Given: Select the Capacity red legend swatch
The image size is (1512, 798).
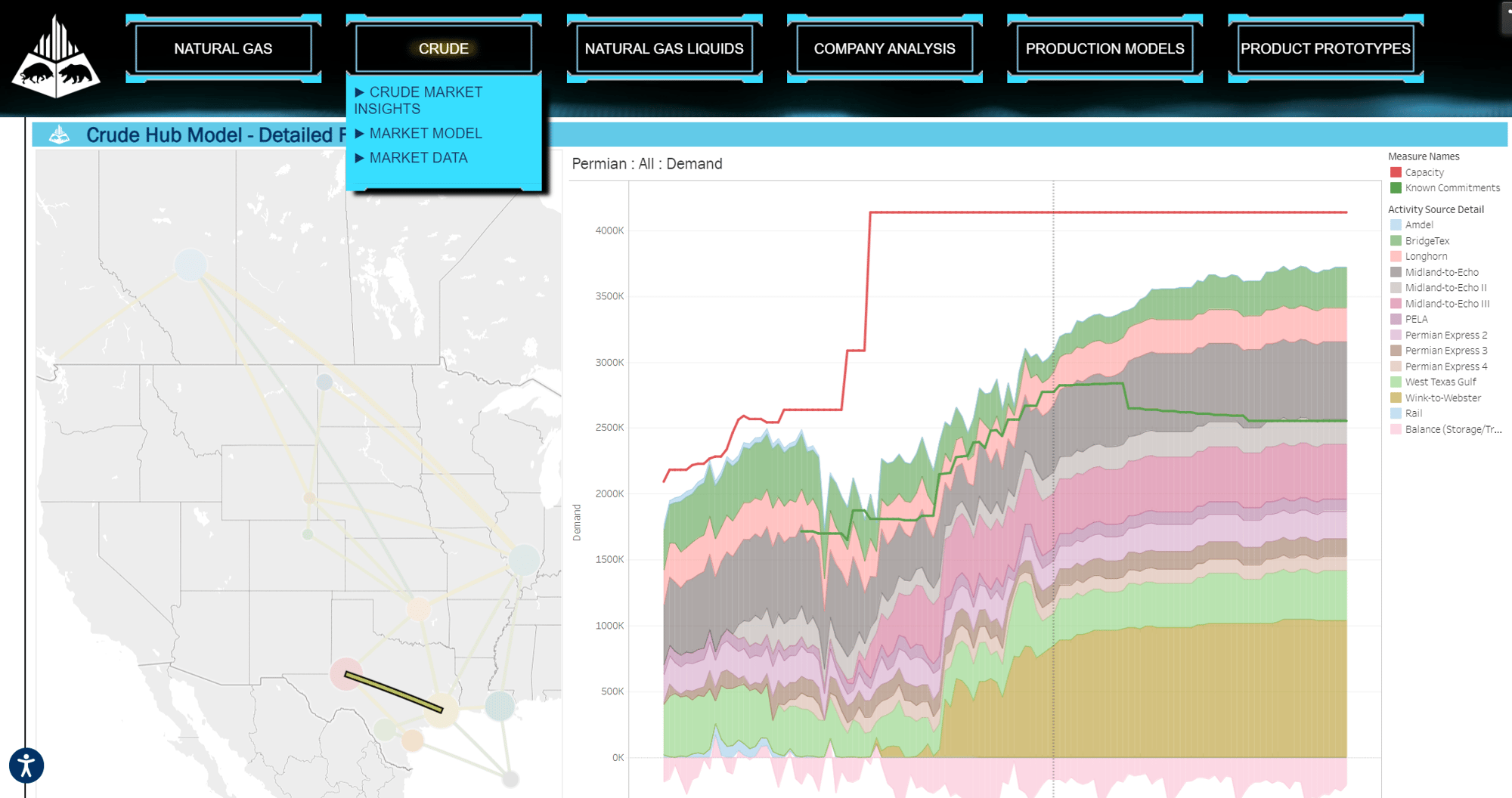Looking at the screenshot, I should [1396, 172].
